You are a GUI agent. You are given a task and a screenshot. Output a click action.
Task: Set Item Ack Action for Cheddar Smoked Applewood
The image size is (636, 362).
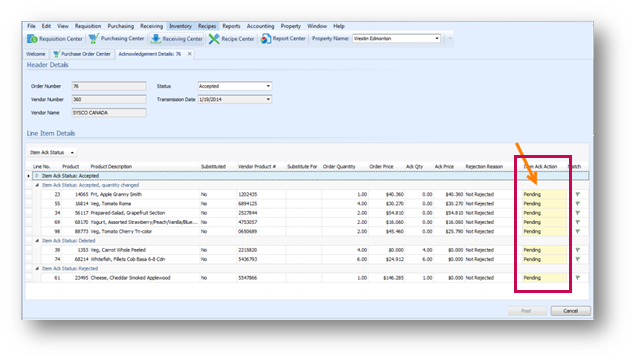click(544, 278)
